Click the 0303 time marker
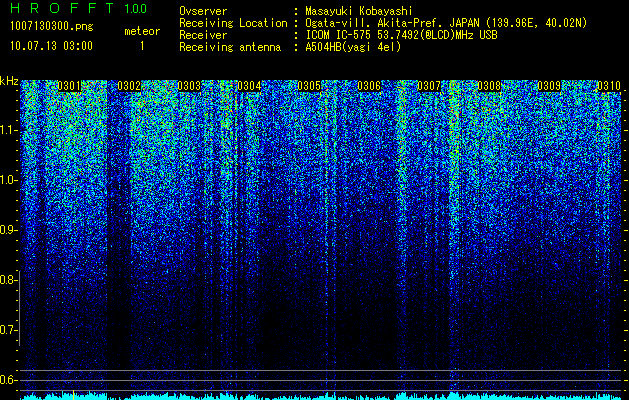 pos(189,86)
